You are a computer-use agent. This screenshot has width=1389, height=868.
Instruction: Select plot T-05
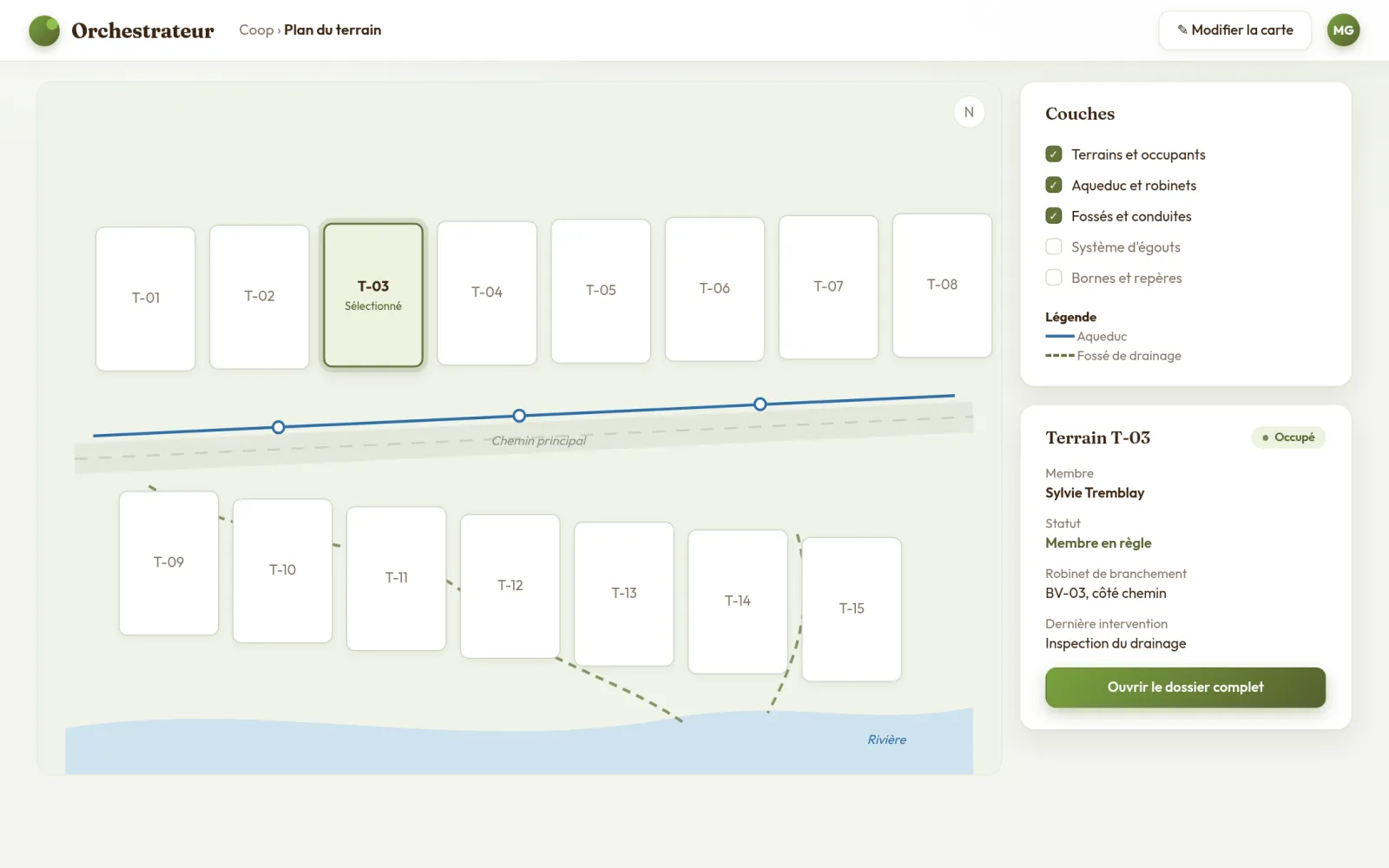tap(601, 291)
